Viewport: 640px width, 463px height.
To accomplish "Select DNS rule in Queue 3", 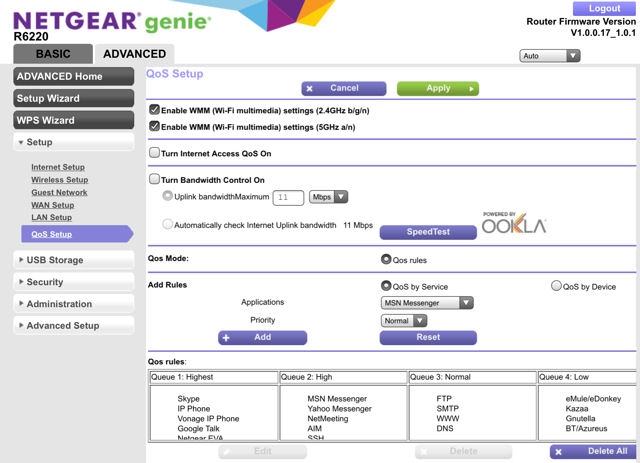I will click(445, 428).
